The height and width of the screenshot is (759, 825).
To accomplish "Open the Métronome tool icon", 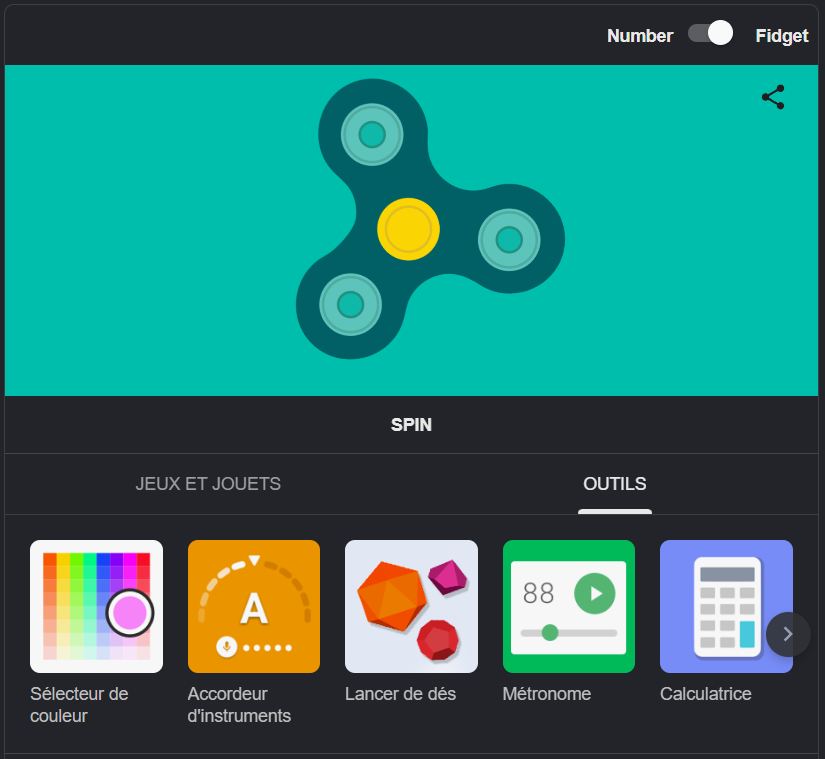I will [x=568, y=606].
